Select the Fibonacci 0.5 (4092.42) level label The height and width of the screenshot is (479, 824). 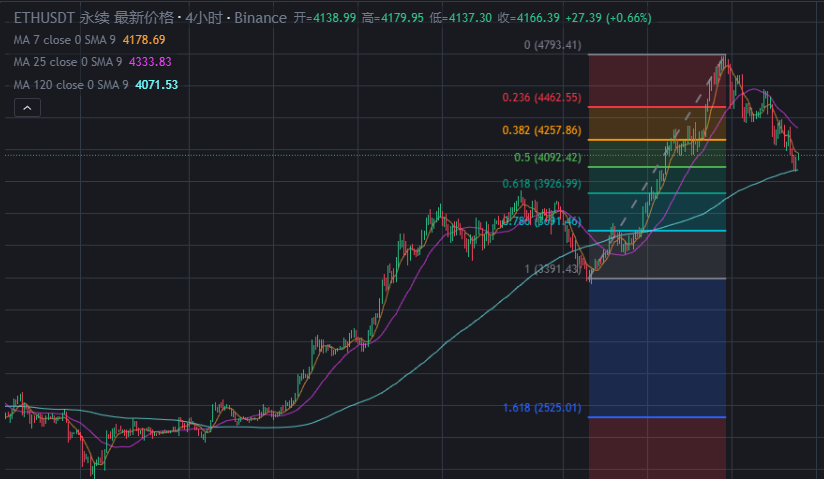point(548,158)
